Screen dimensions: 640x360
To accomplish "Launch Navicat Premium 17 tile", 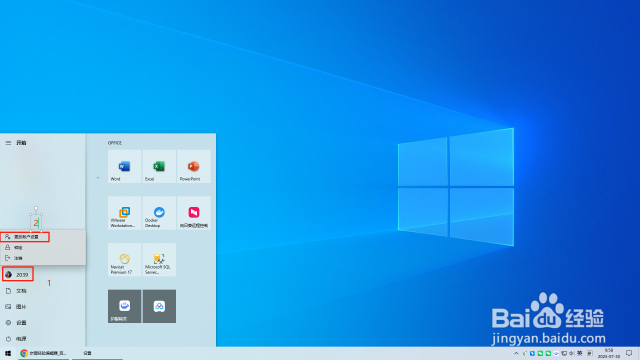I will pyautogui.click(x=124, y=260).
